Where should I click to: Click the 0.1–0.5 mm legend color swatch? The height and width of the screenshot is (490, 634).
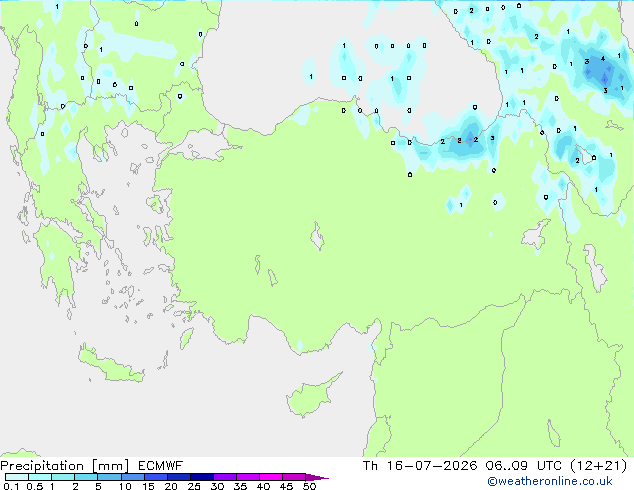pyautogui.click(x=17, y=477)
